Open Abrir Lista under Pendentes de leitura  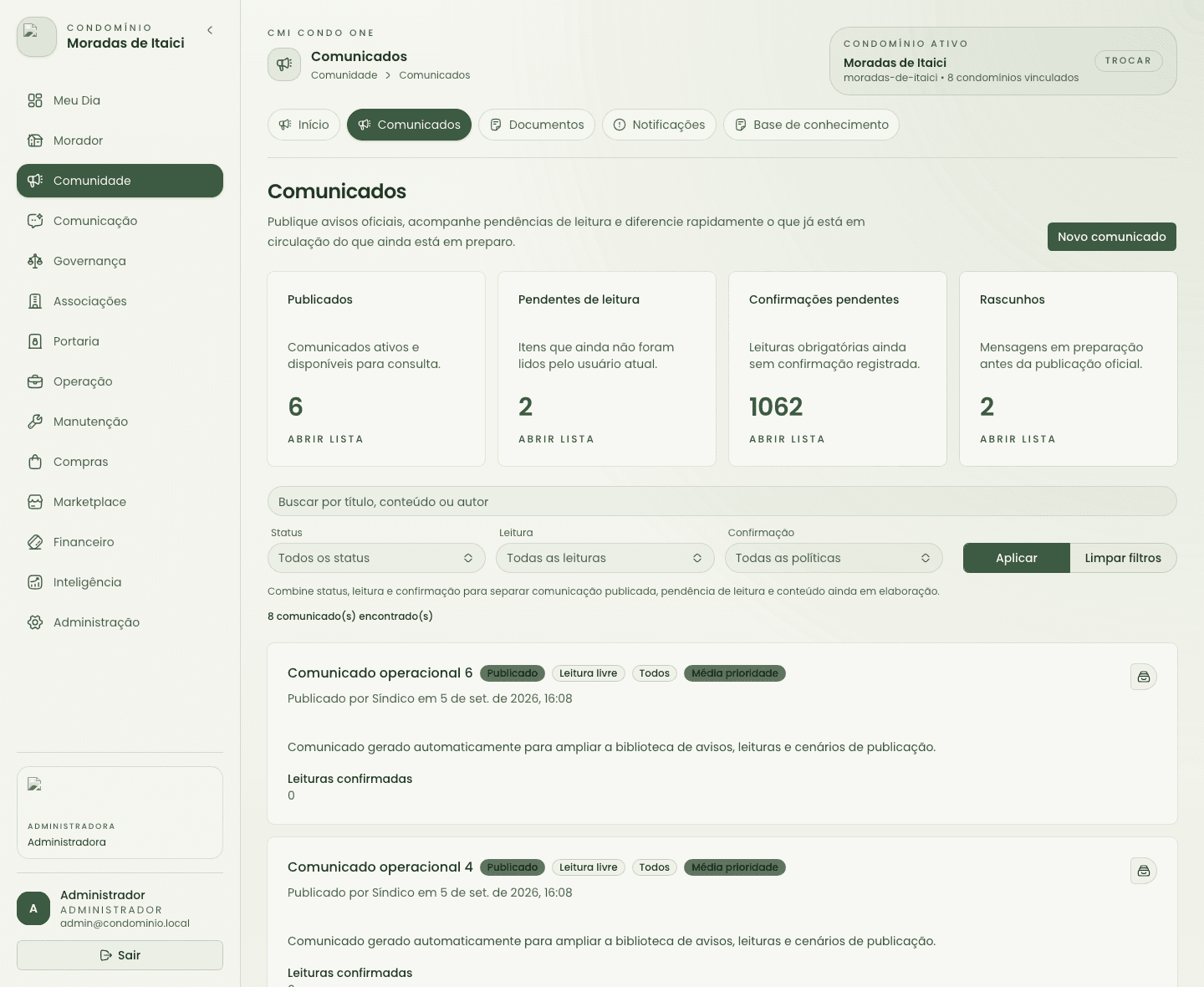pyautogui.click(x=556, y=439)
